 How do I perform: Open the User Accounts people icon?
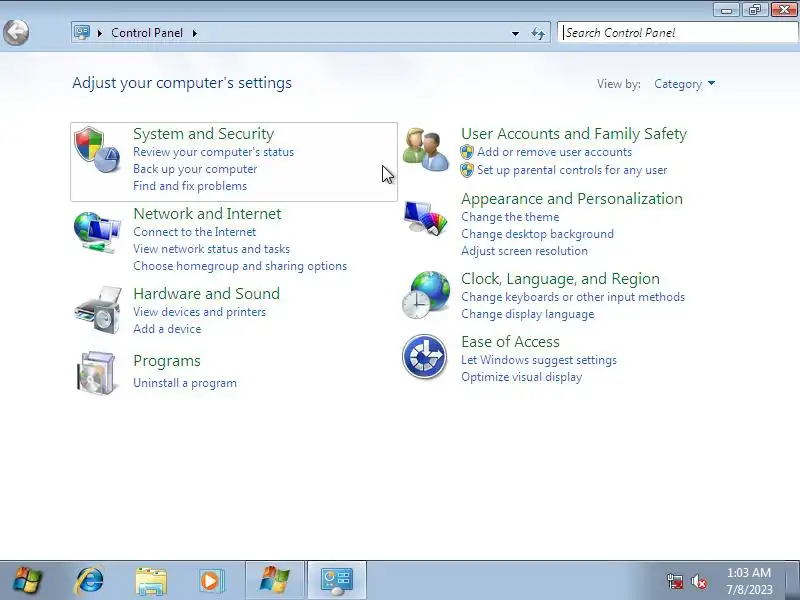click(426, 149)
